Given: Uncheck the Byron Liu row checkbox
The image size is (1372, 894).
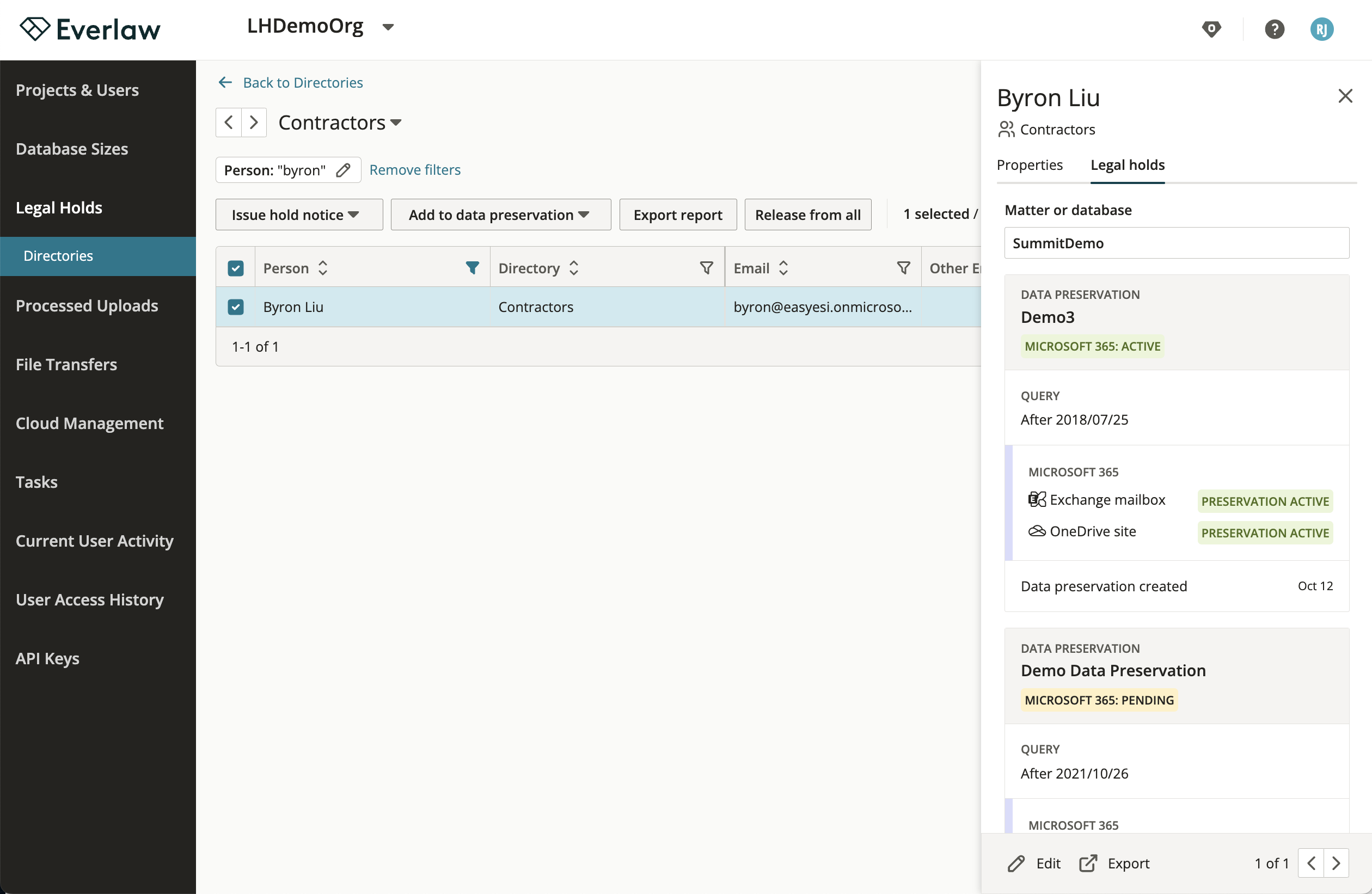Looking at the screenshot, I should click(236, 307).
